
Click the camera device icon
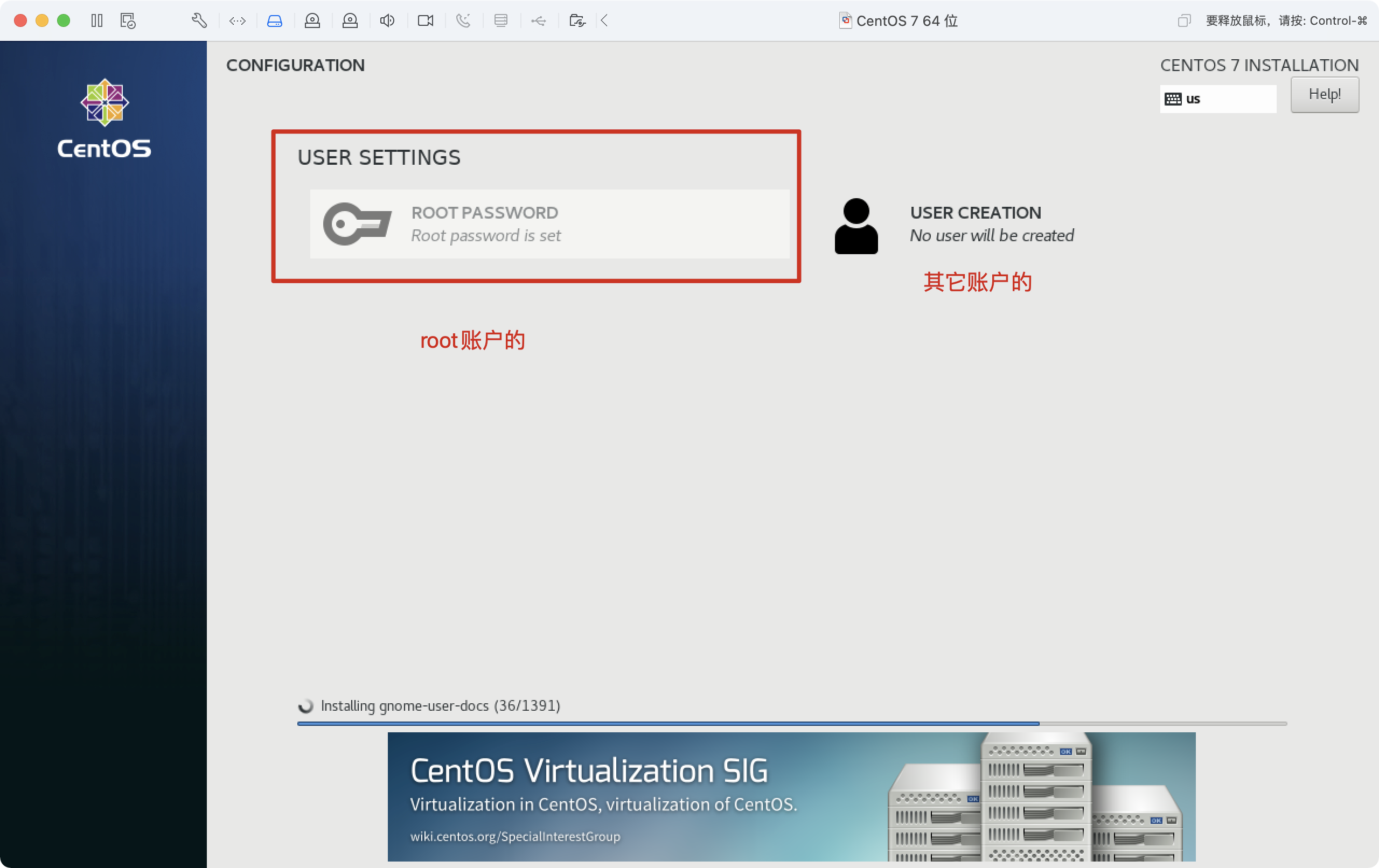(x=426, y=20)
